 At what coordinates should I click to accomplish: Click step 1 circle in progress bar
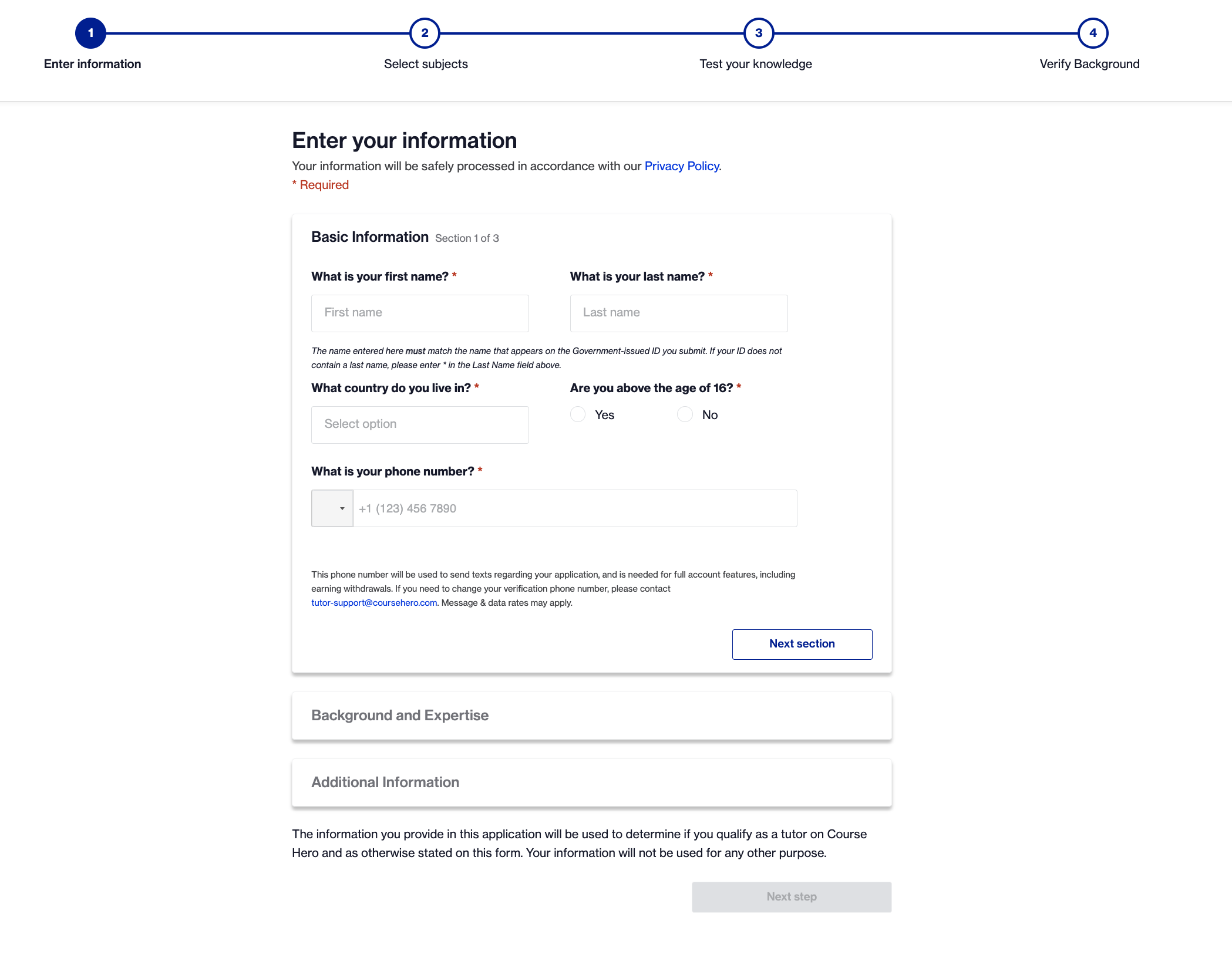point(90,33)
